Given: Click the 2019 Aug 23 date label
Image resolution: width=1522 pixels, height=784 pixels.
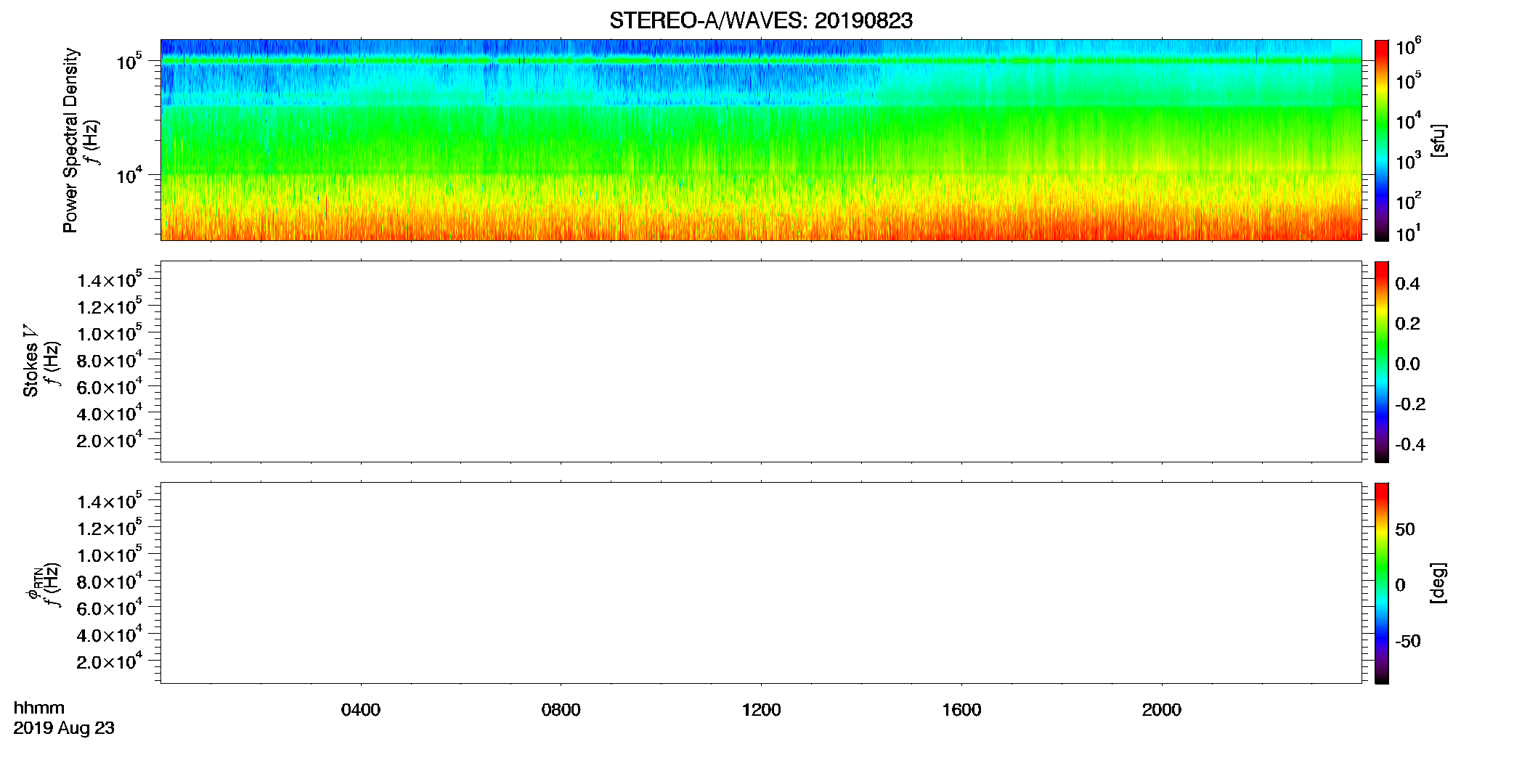Looking at the screenshot, I should (64, 728).
